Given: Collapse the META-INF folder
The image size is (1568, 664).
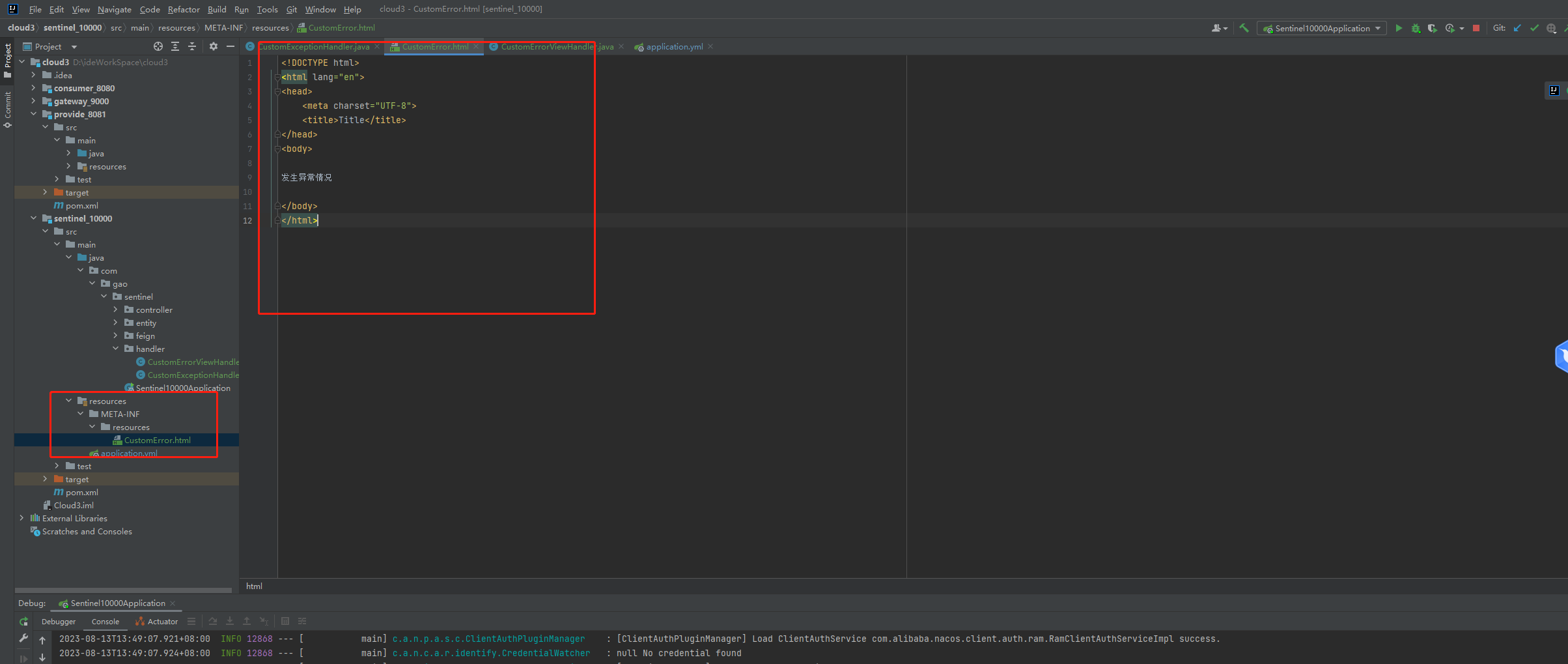Looking at the screenshot, I should tap(80, 414).
